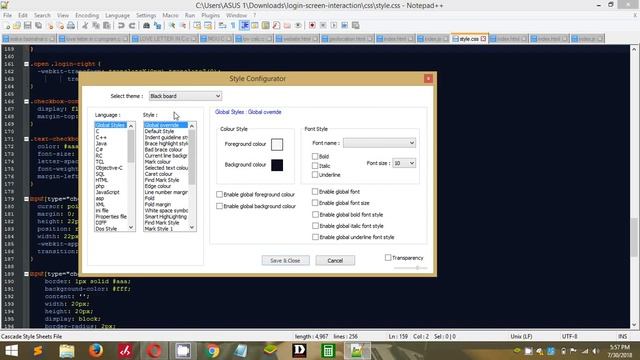Screen dimensions: 640x360
Task: Collapse the fold marker at line 179
Action: [x=26, y=199]
